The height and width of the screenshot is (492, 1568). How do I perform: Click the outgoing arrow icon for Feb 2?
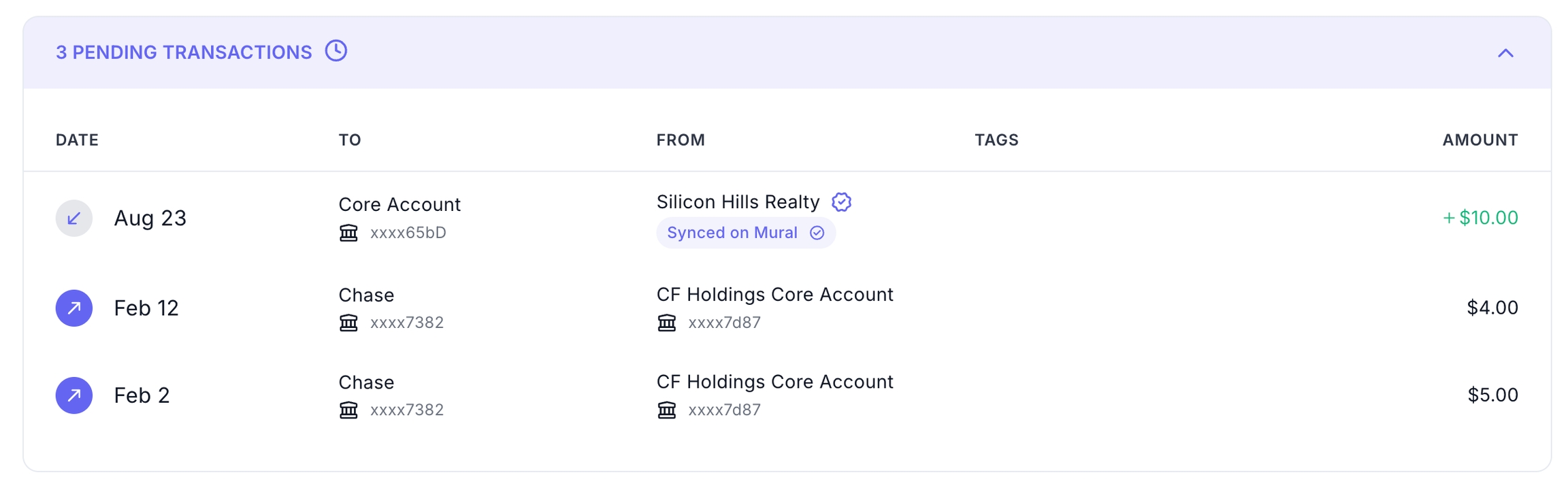pos(74,395)
